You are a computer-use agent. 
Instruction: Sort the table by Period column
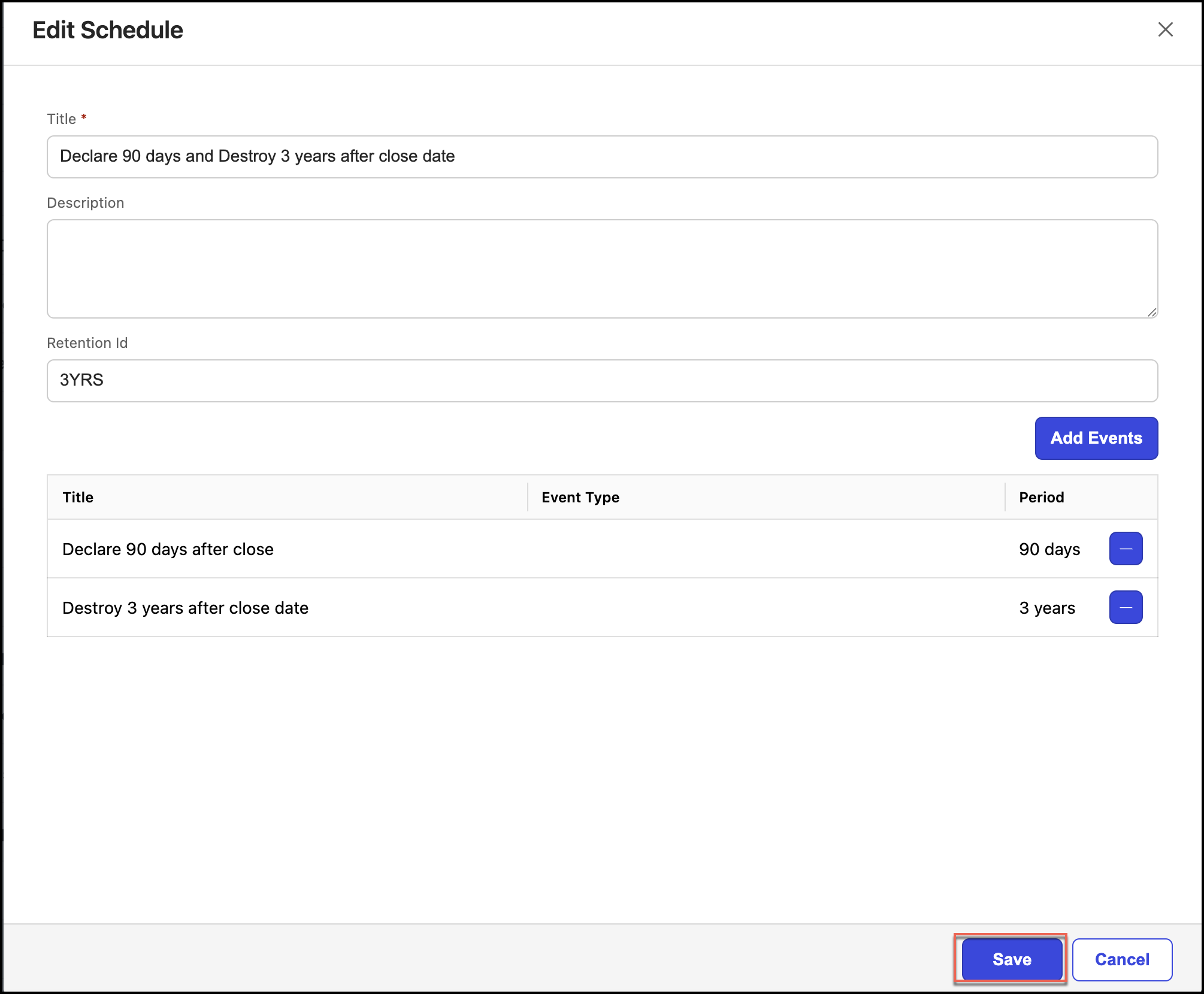pos(1040,497)
